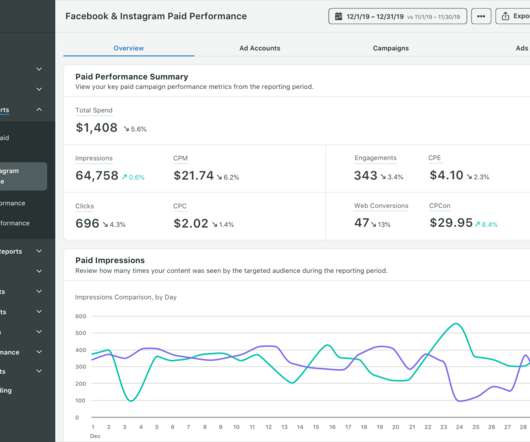The width and height of the screenshot is (530, 442).
Task: Click the purple line dip near day 24
Action: (x=459, y=401)
